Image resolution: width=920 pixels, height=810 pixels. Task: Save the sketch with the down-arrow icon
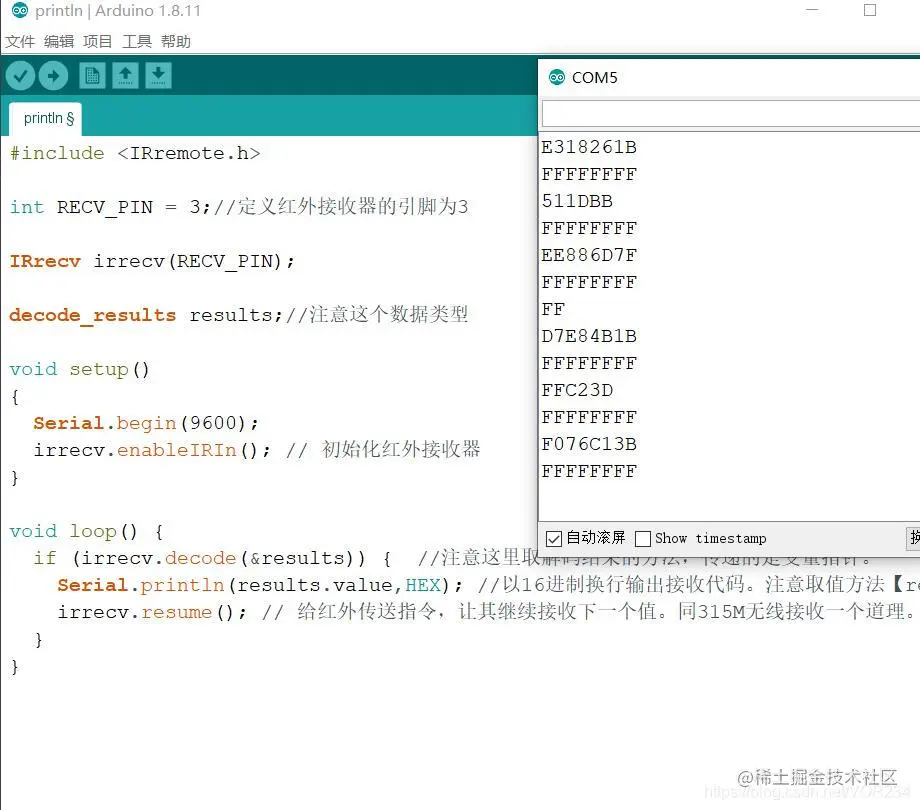(x=158, y=76)
